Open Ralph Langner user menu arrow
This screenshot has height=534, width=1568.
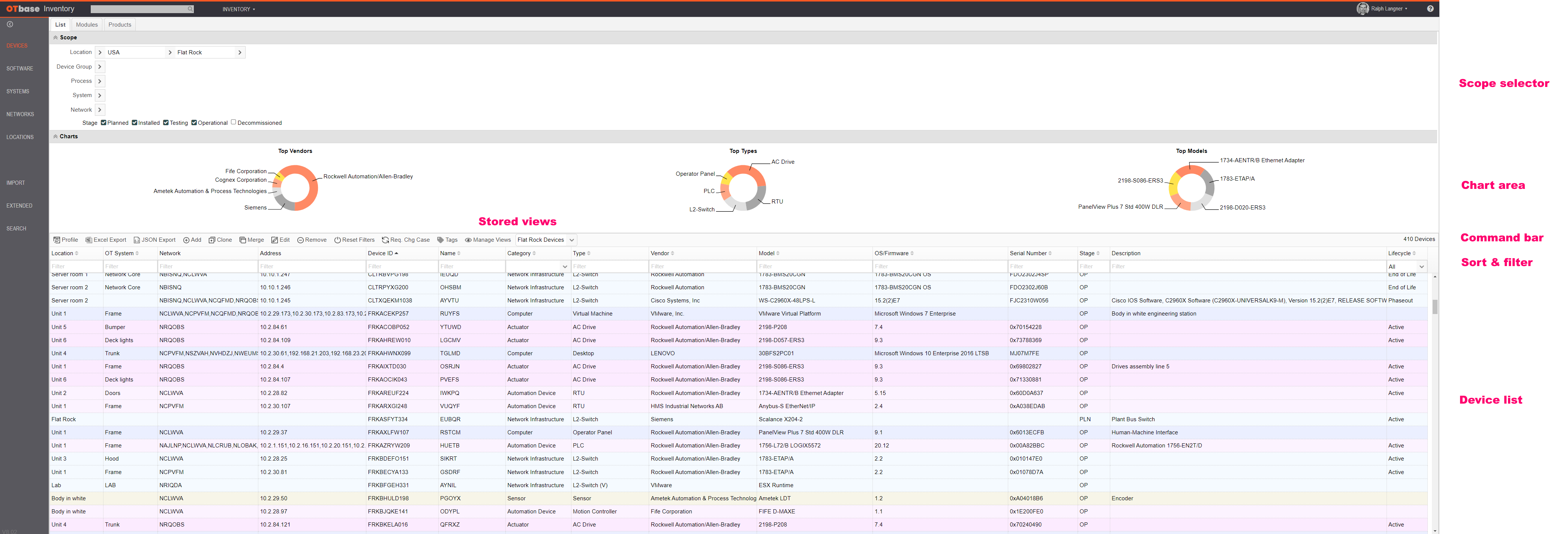[x=1406, y=9]
